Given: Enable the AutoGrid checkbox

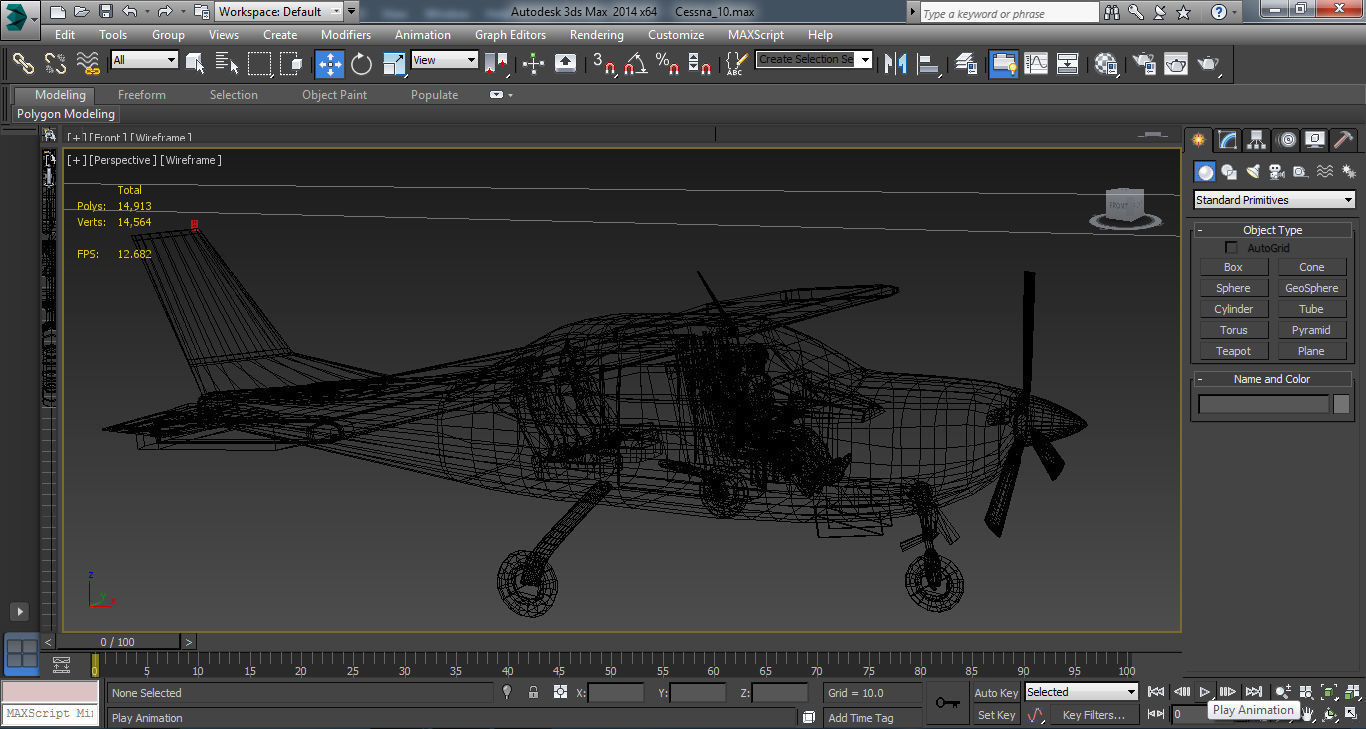Looking at the screenshot, I should tap(1232, 248).
